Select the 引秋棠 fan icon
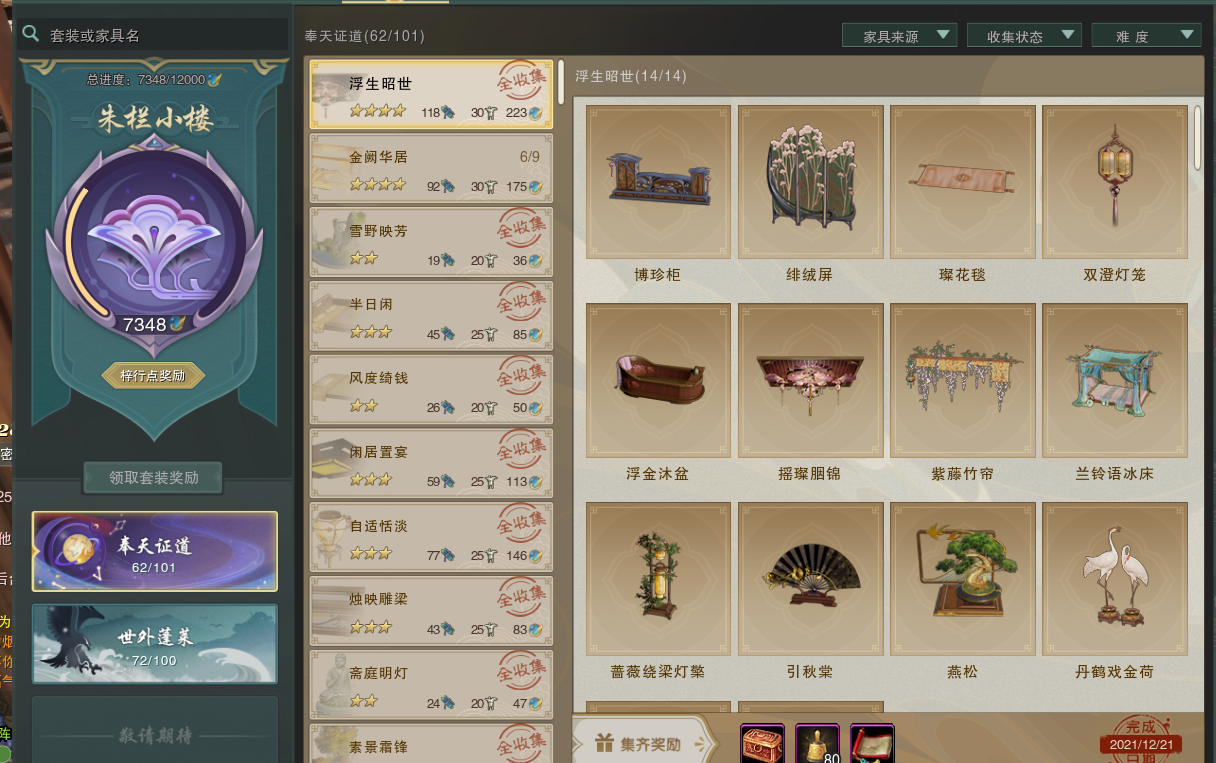The width and height of the screenshot is (1216, 763). 810,579
